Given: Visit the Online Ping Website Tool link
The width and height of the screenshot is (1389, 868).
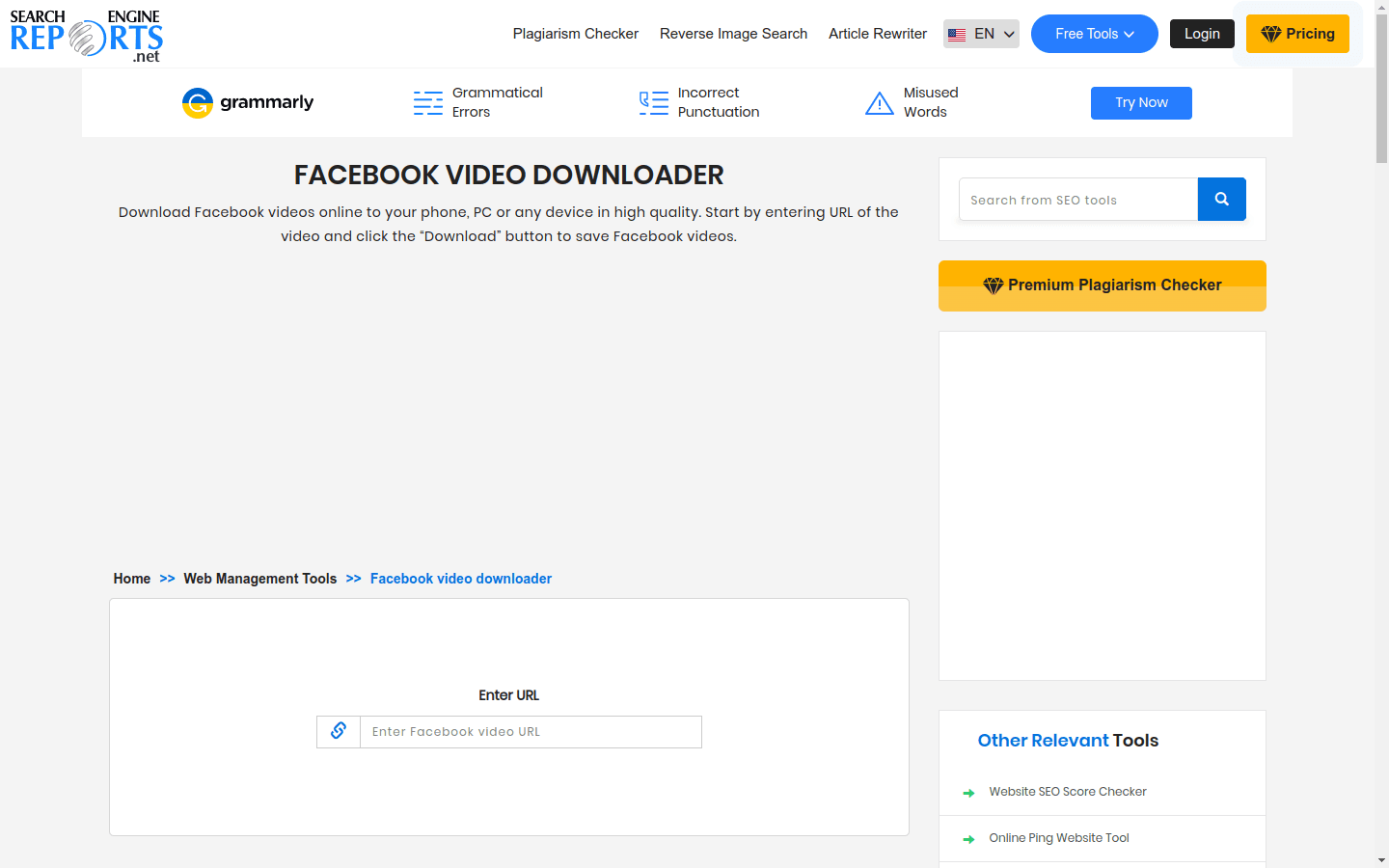Looking at the screenshot, I should 1058,837.
